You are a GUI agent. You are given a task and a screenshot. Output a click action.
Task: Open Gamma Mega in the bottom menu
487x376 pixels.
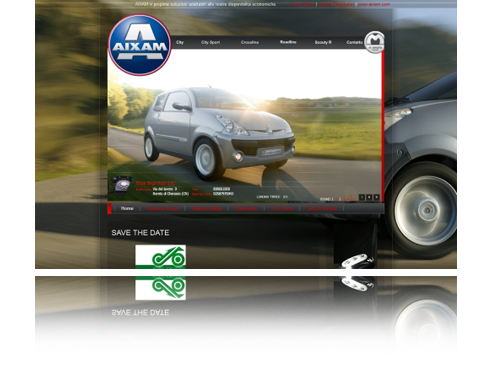point(207,208)
